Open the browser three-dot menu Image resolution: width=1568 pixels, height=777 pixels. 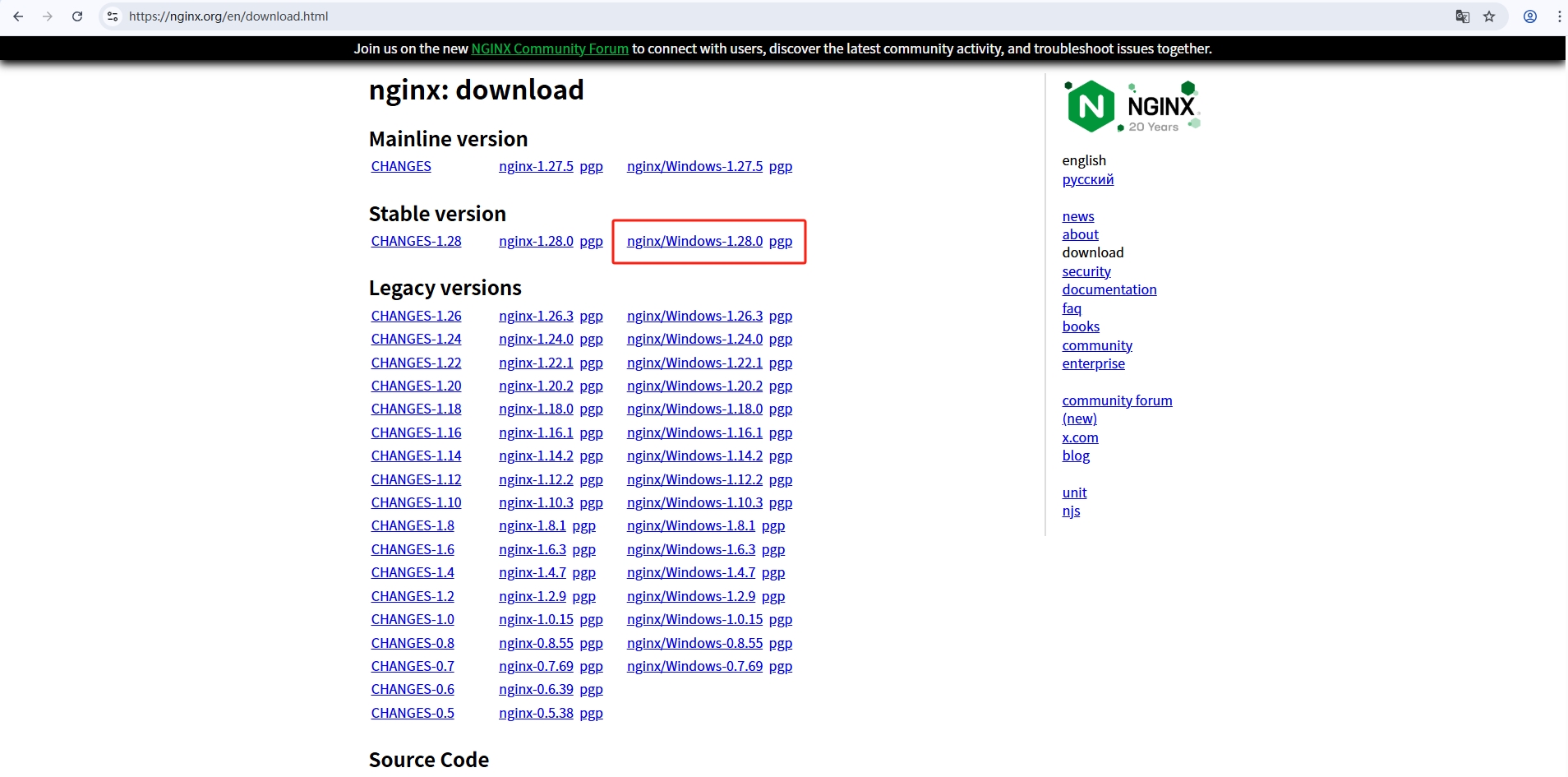(x=1559, y=16)
